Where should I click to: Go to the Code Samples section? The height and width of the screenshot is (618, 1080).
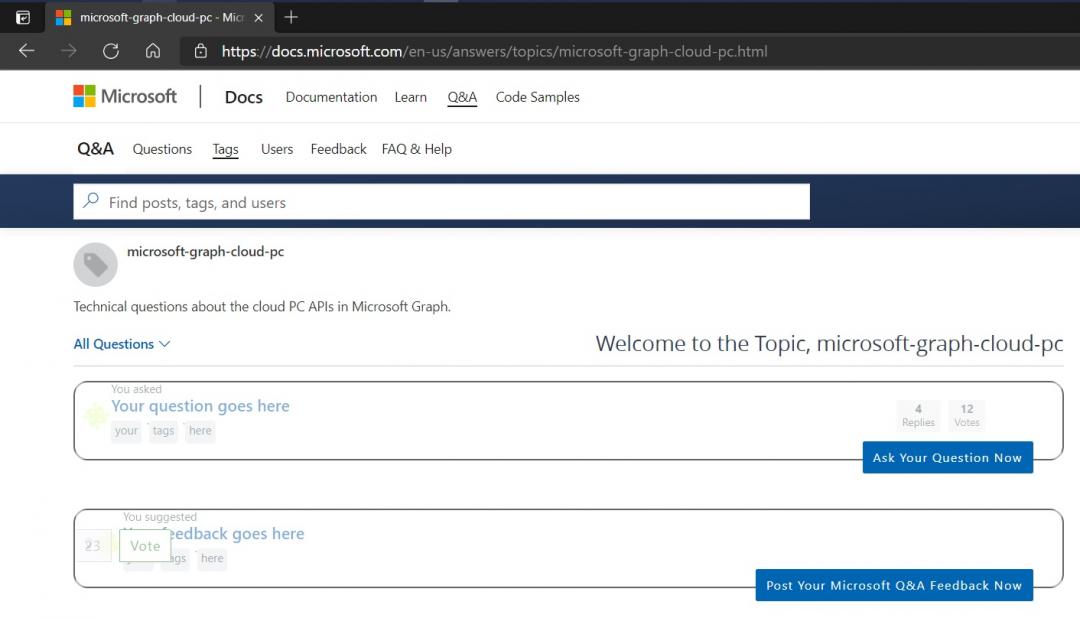click(537, 97)
